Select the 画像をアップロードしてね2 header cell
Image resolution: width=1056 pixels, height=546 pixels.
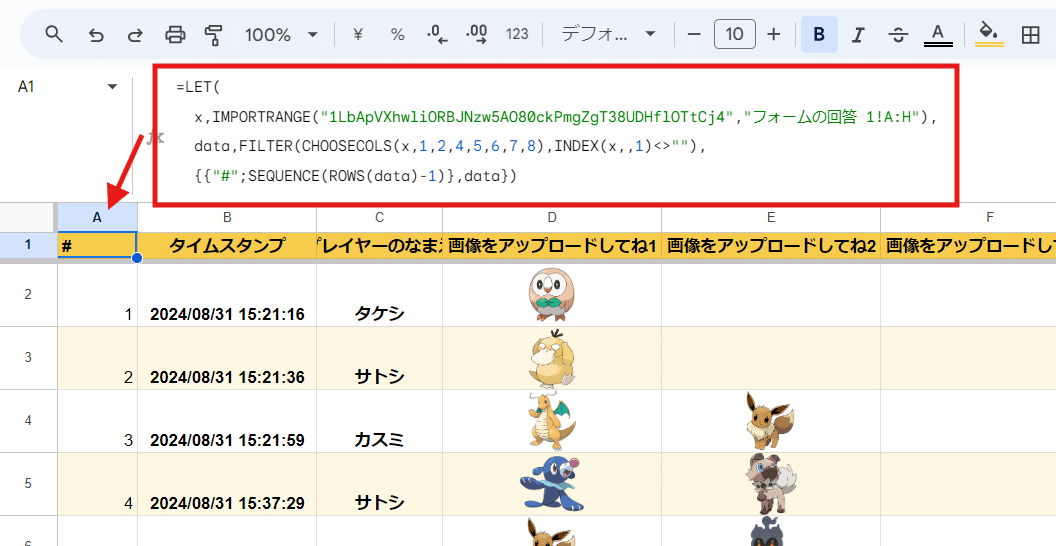click(771, 245)
